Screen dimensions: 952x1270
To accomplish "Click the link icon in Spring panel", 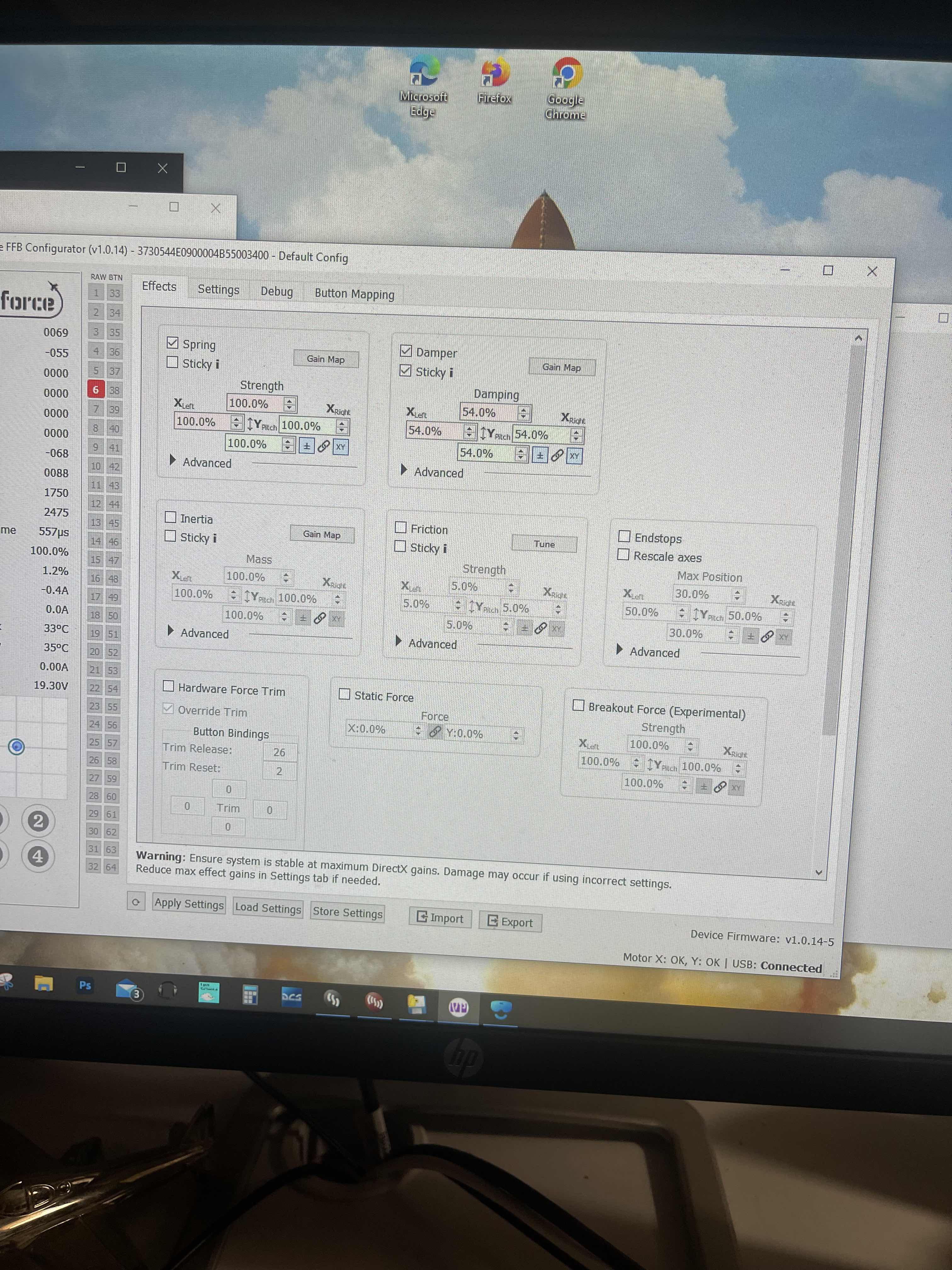I will tap(324, 446).
